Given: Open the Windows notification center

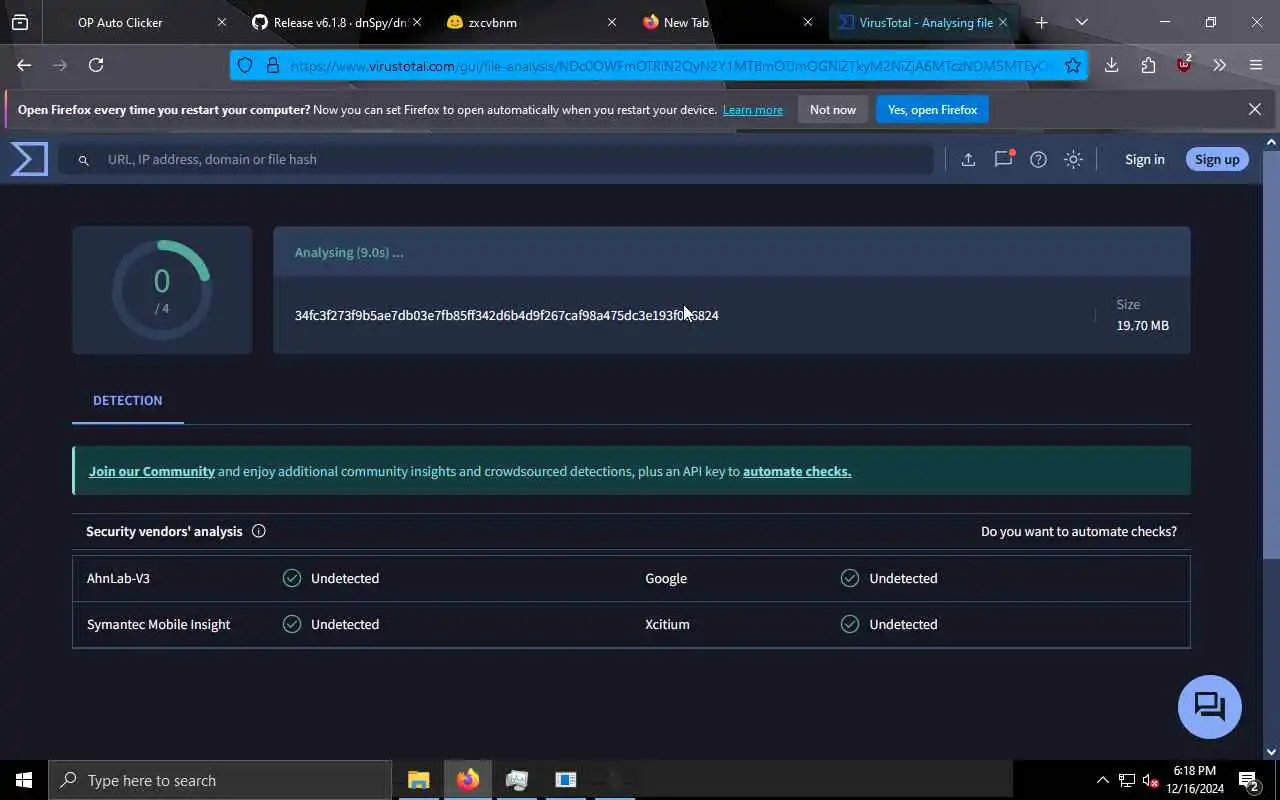Looking at the screenshot, I should 1249,780.
